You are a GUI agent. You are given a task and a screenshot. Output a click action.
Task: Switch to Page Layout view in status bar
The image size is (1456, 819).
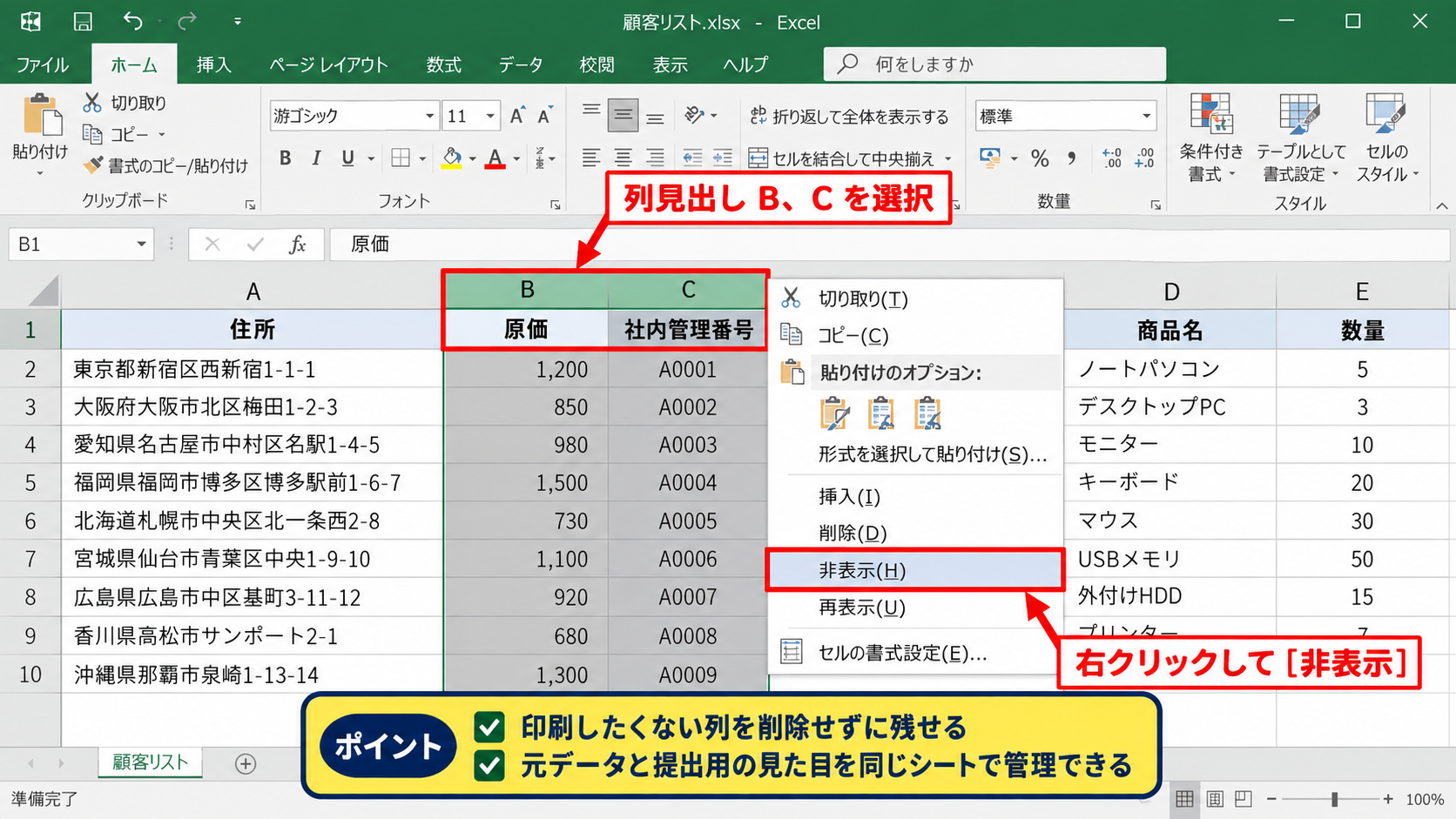tap(1215, 798)
